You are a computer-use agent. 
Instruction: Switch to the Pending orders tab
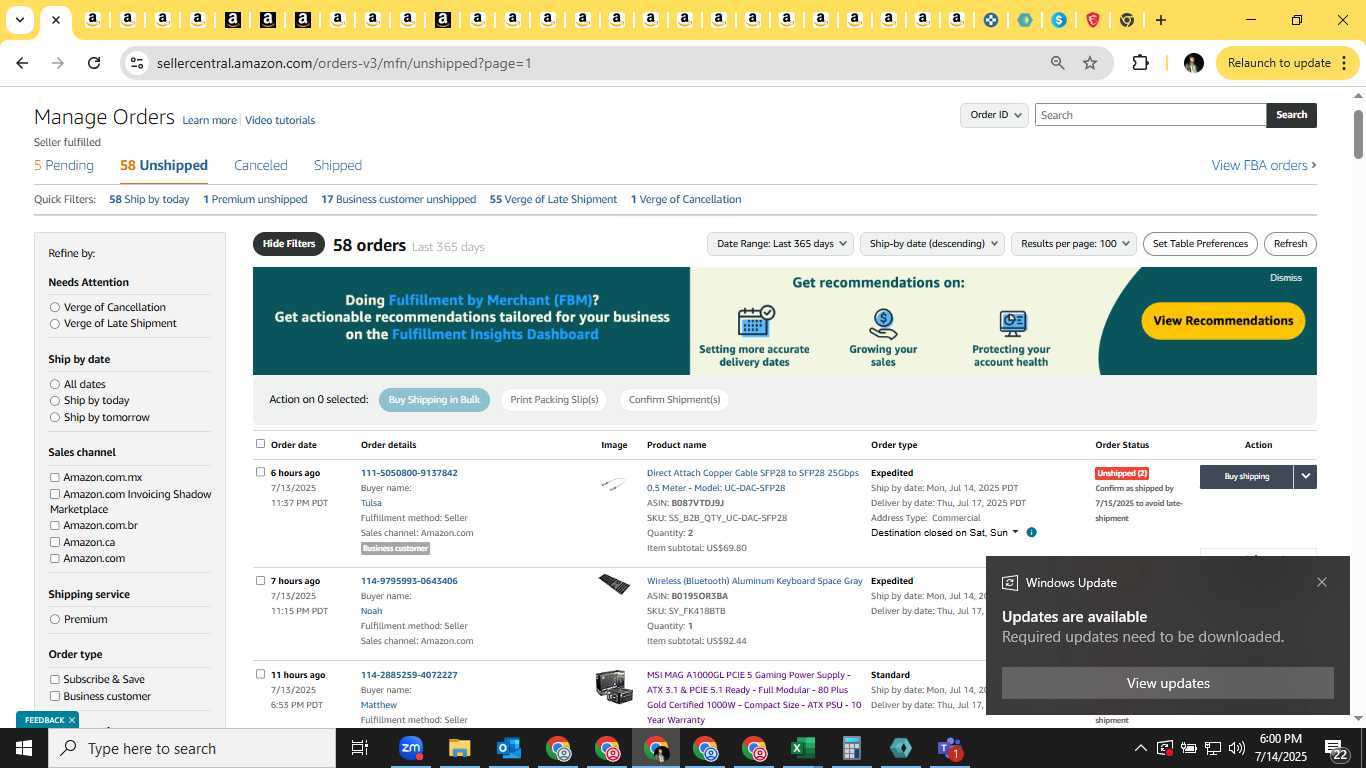point(64,165)
